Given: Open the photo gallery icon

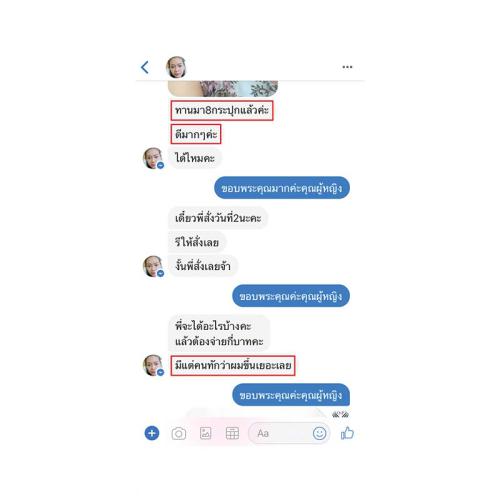Looking at the screenshot, I should (x=205, y=433).
